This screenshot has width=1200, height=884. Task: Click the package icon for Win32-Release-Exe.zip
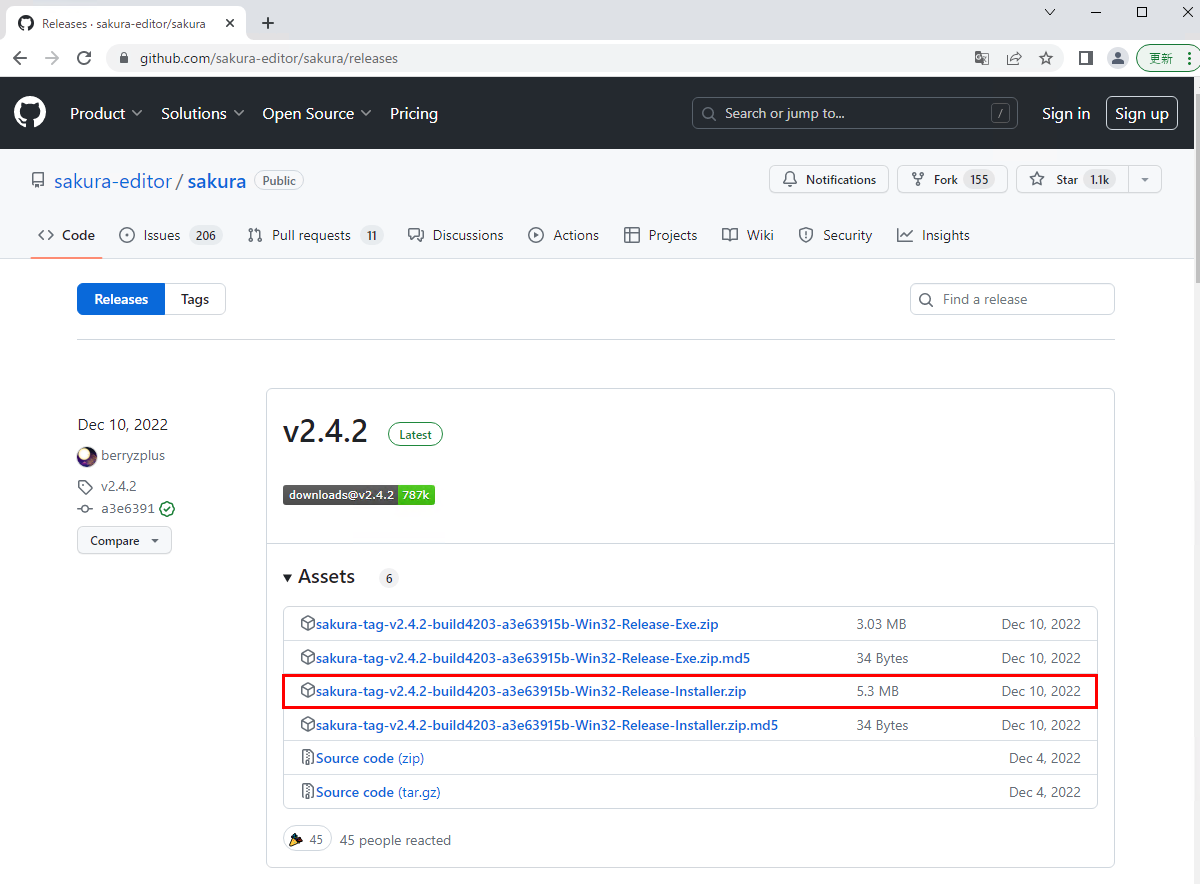click(308, 624)
